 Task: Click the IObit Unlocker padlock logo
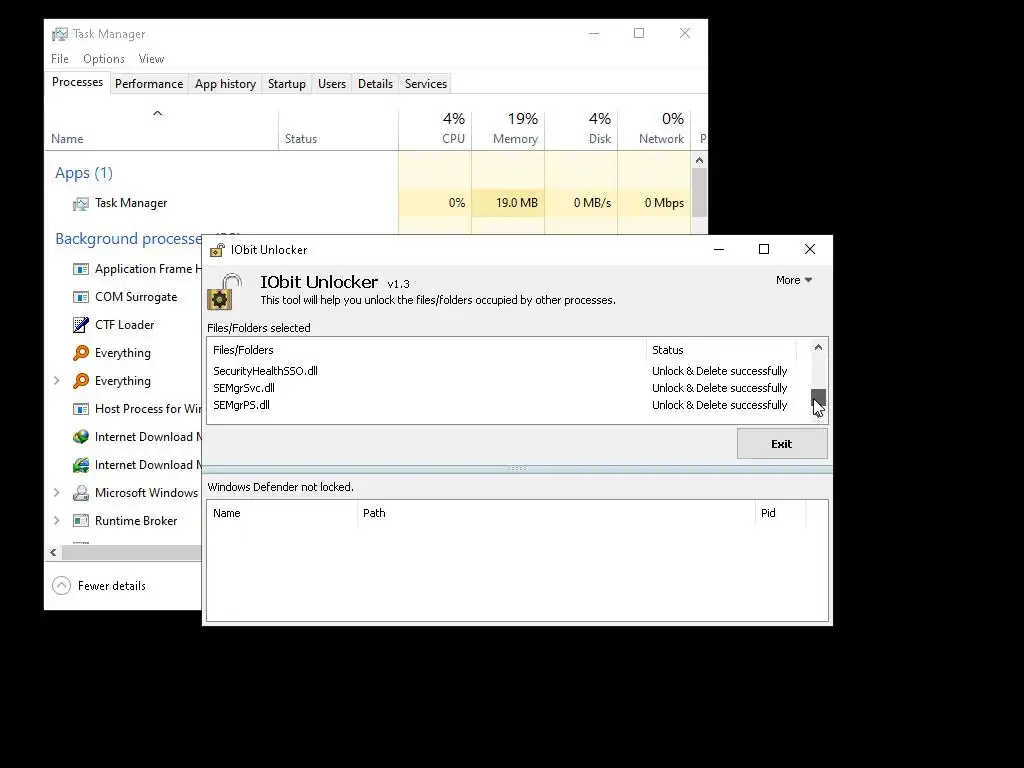tap(225, 291)
